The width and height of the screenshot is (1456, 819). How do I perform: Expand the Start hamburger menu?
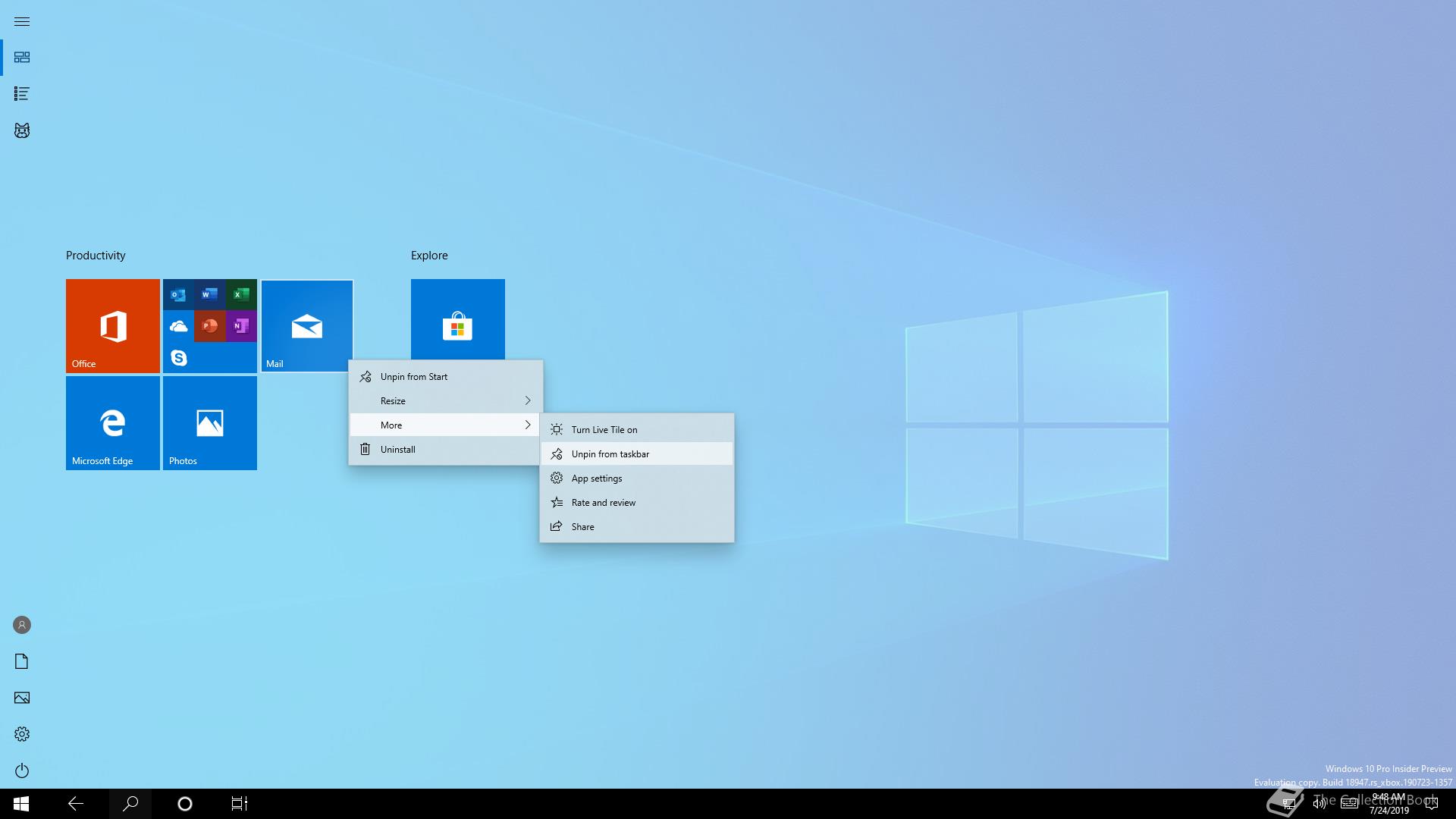click(x=22, y=21)
